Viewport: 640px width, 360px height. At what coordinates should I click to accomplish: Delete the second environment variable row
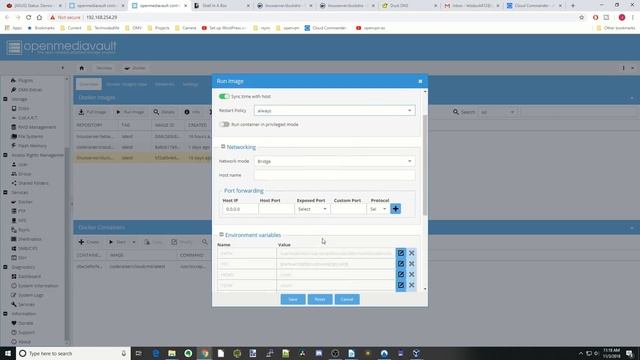(411, 264)
